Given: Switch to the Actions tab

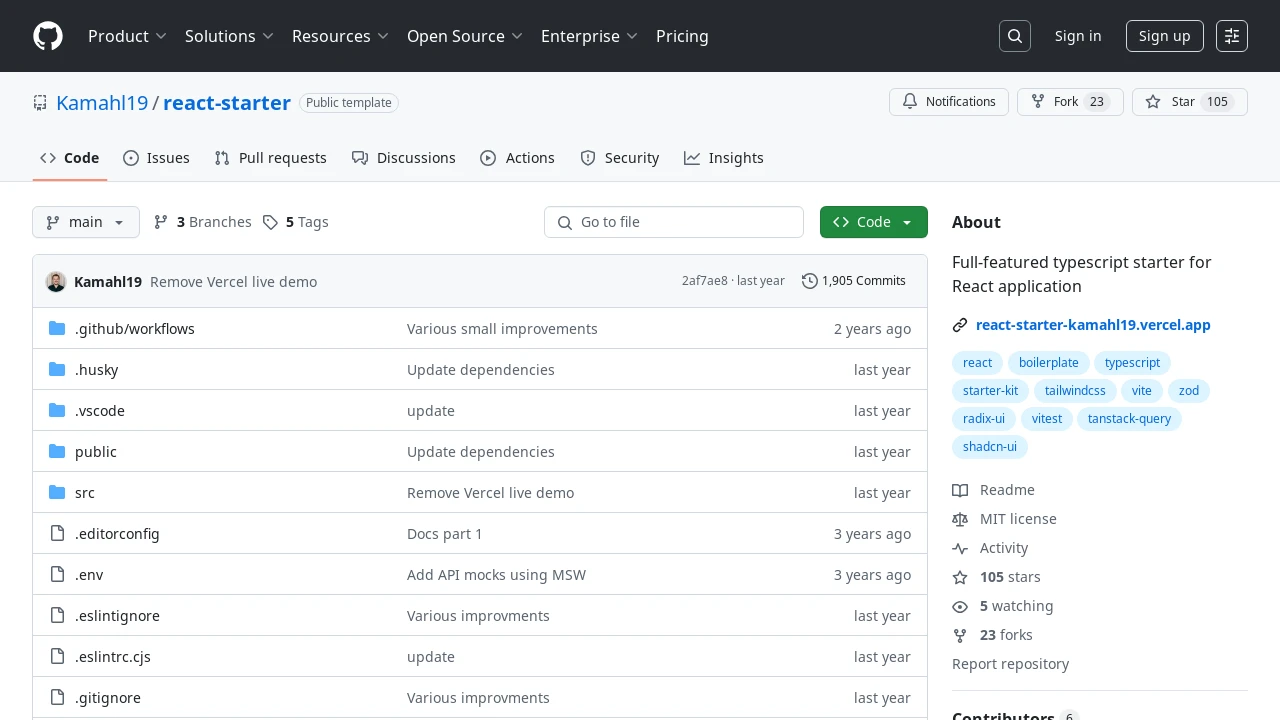Looking at the screenshot, I should pos(517,158).
